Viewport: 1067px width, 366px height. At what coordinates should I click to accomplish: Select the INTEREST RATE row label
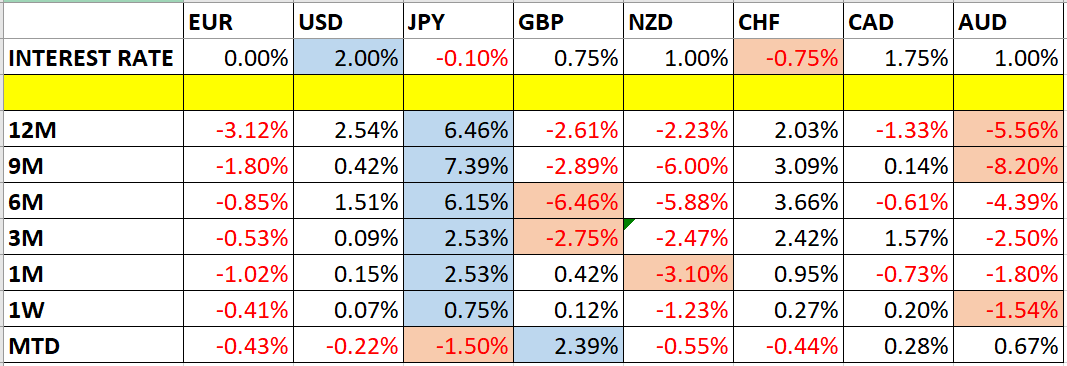pos(92,59)
